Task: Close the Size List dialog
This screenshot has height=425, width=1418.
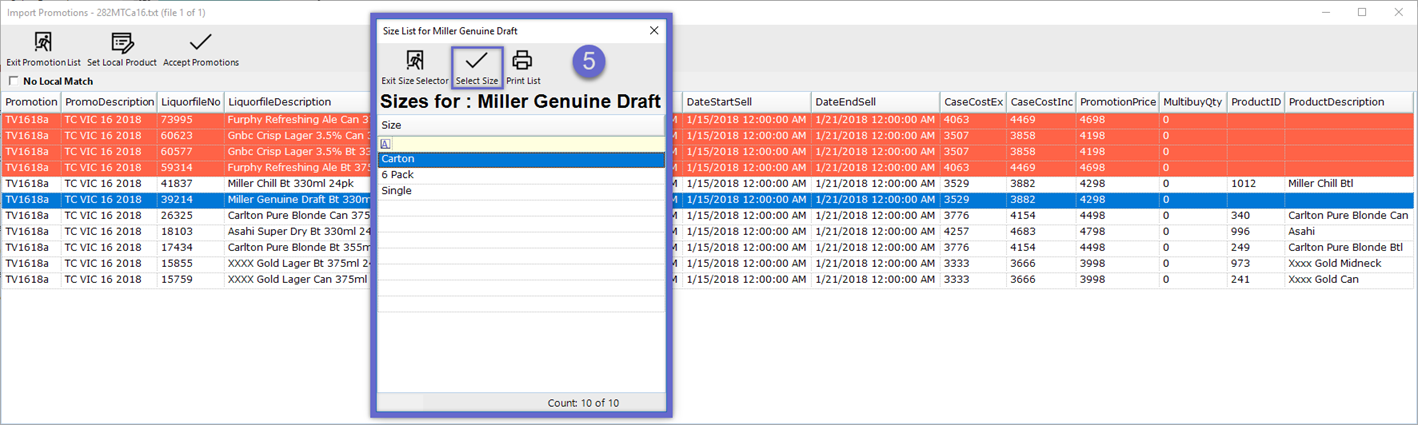Action: pyautogui.click(x=654, y=31)
